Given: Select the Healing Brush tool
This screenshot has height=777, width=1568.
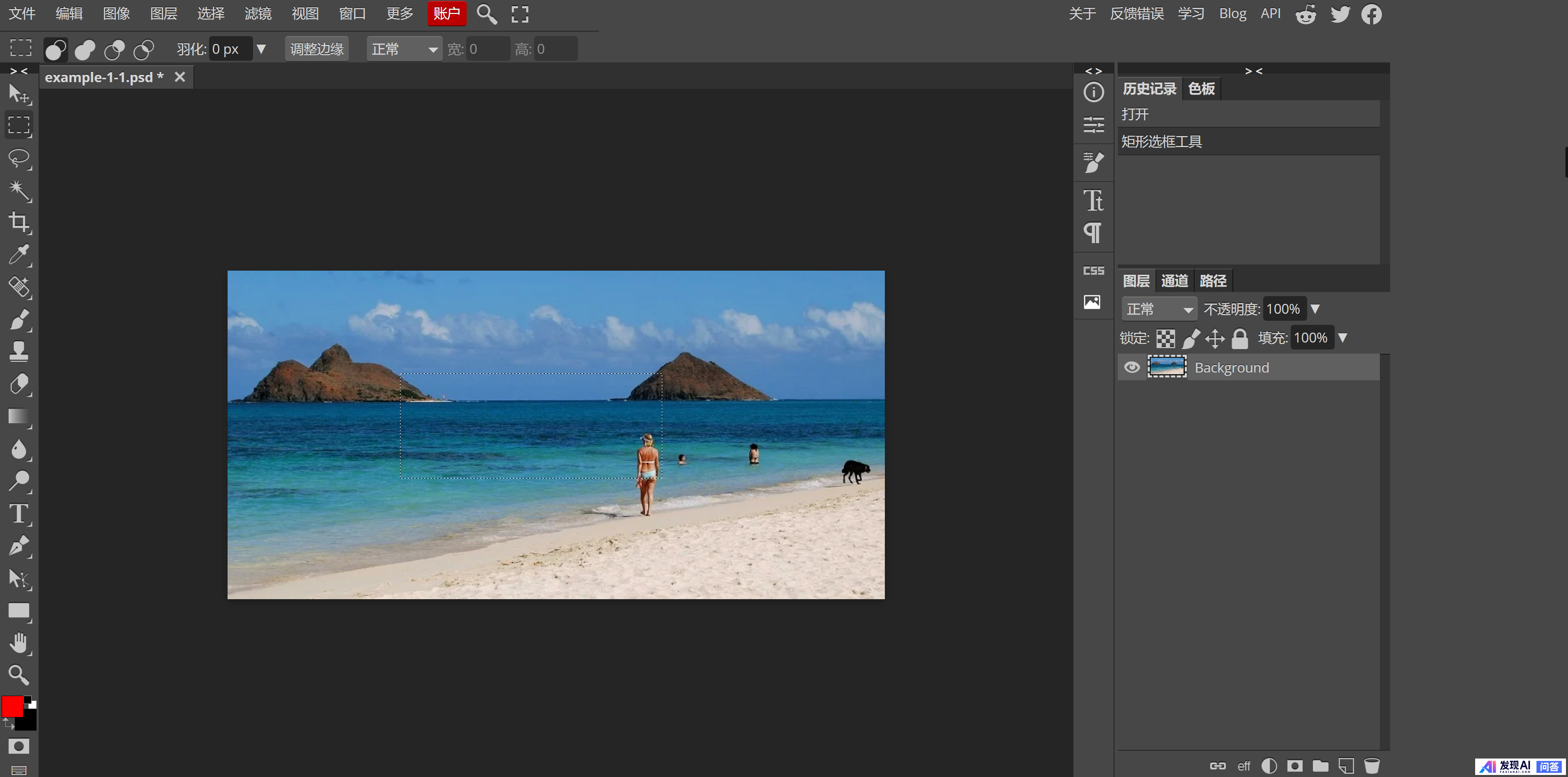Looking at the screenshot, I should coord(19,287).
